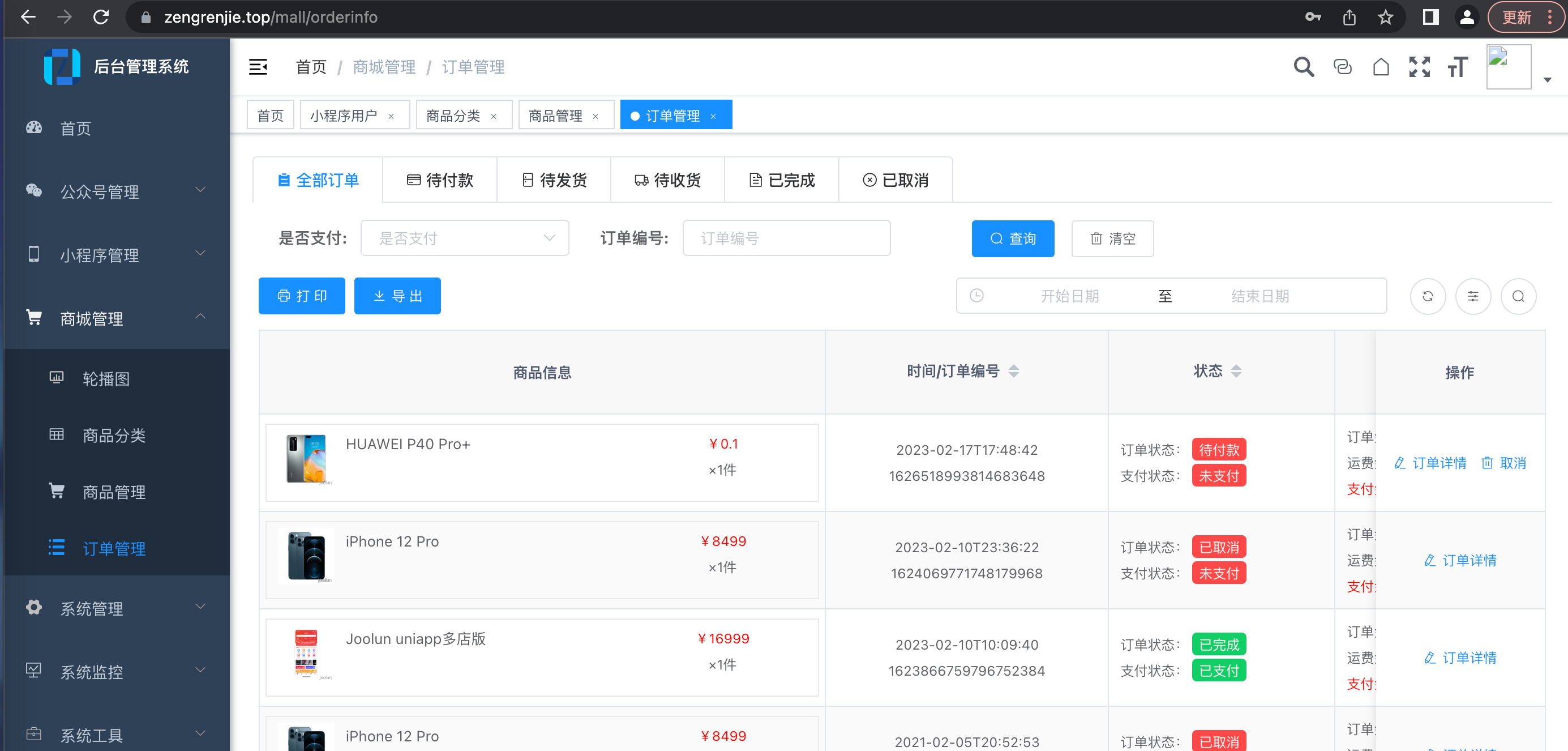Click the 结束日期 date field
The image size is (1568, 751).
point(1260,296)
